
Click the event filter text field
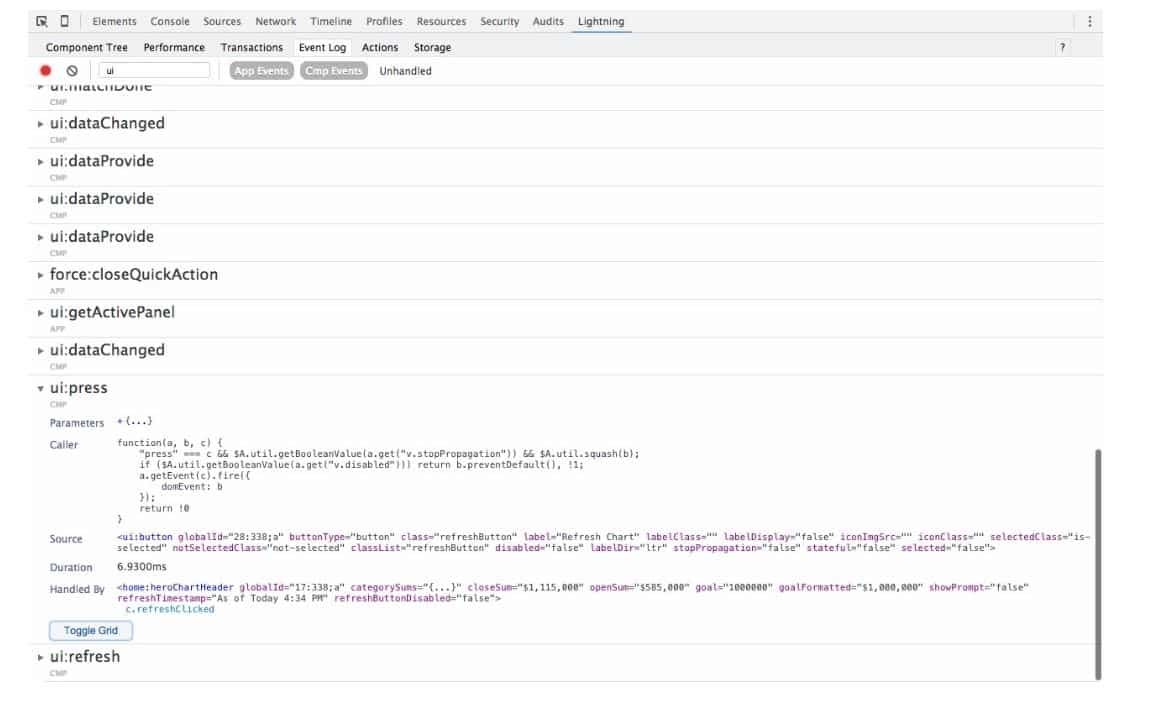tap(155, 71)
